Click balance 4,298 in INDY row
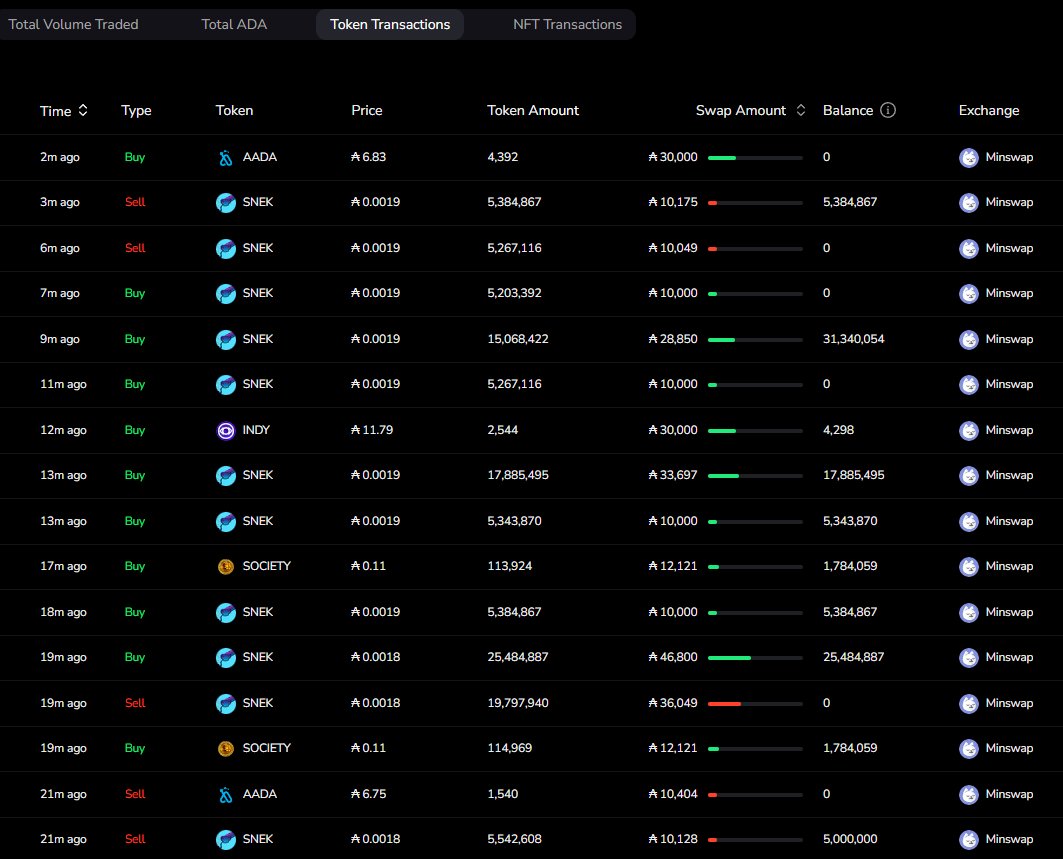 [838, 430]
